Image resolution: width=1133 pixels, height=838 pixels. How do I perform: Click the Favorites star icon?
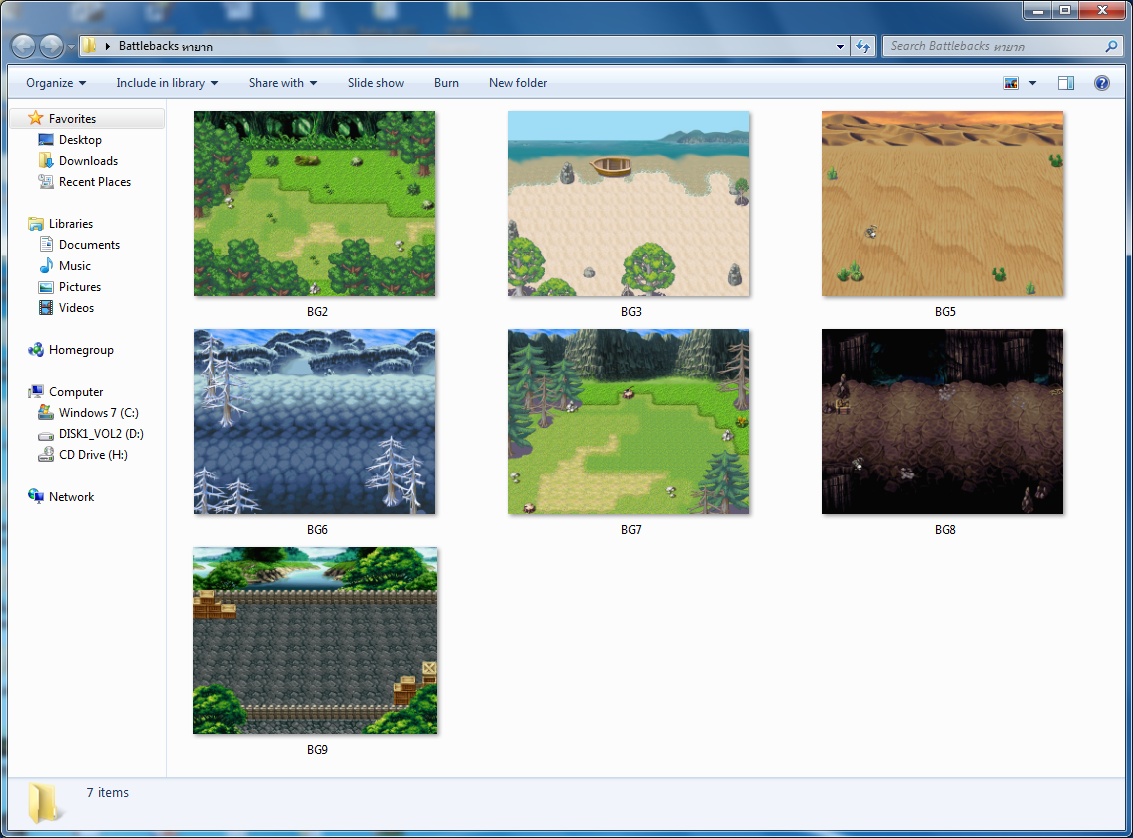point(35,118)
